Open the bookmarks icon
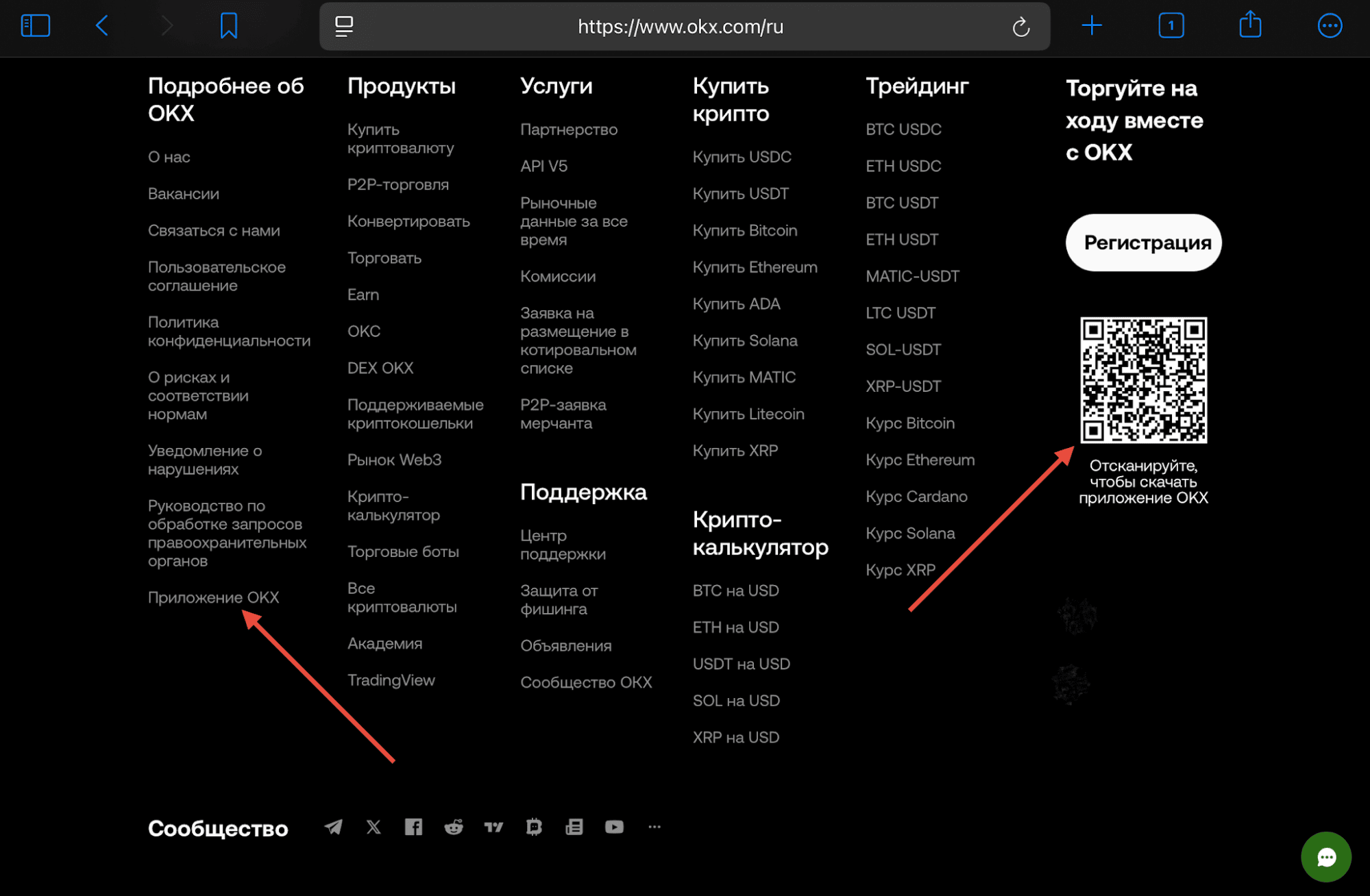 click(x=229, y=26)
